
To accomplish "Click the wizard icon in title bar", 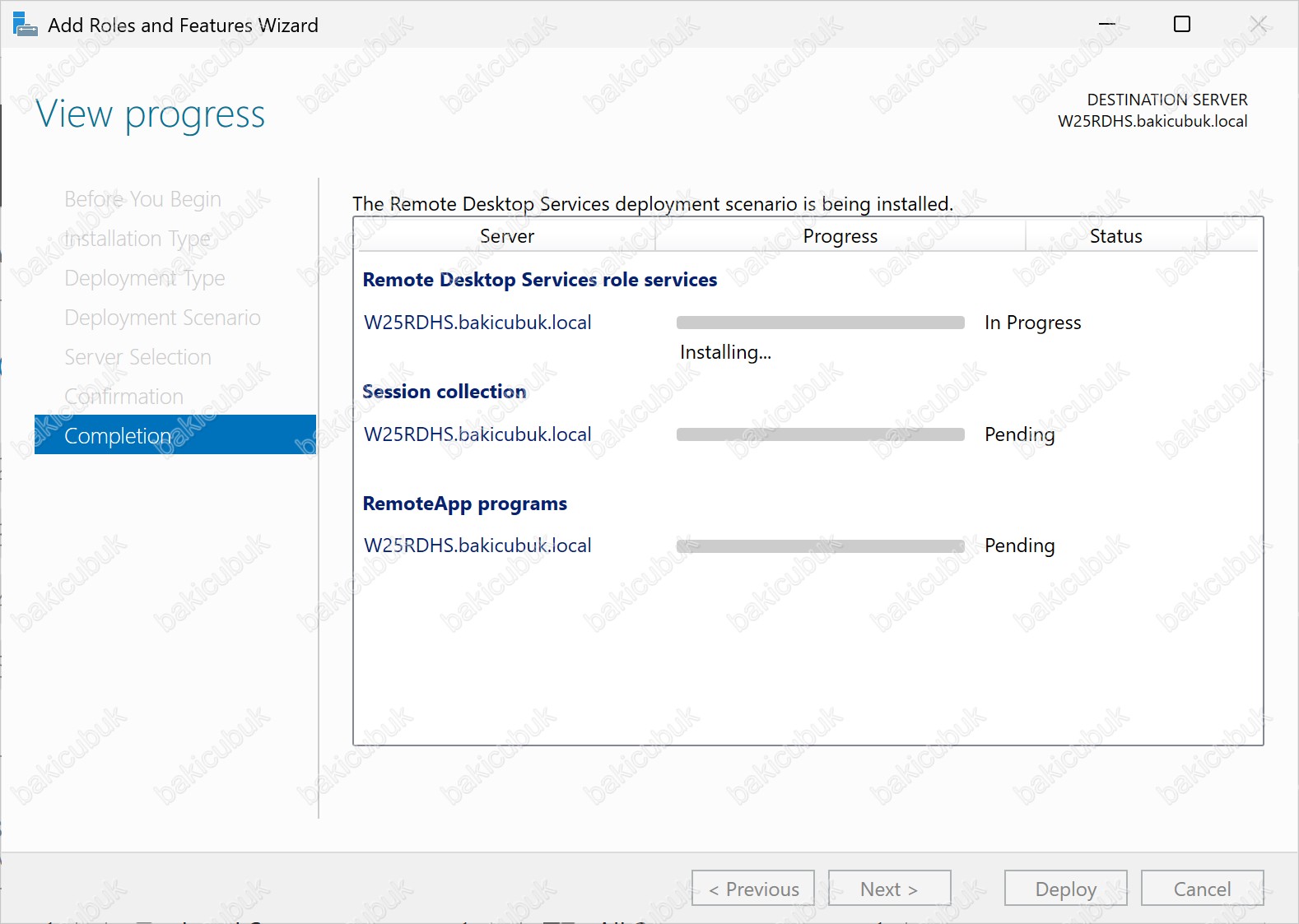I will click(x=25, y=25).
